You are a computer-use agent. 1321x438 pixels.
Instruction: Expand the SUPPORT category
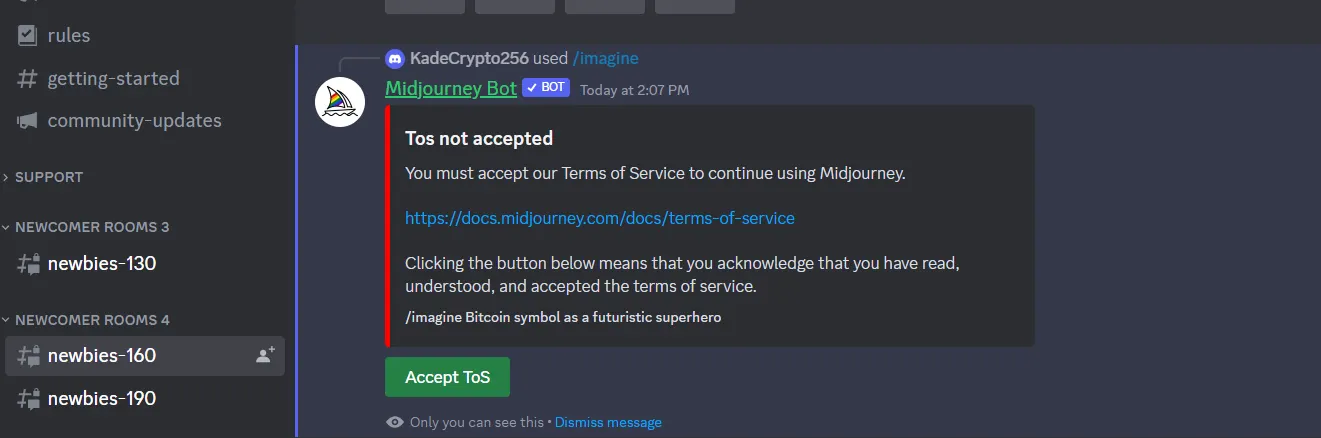(48, 177)
